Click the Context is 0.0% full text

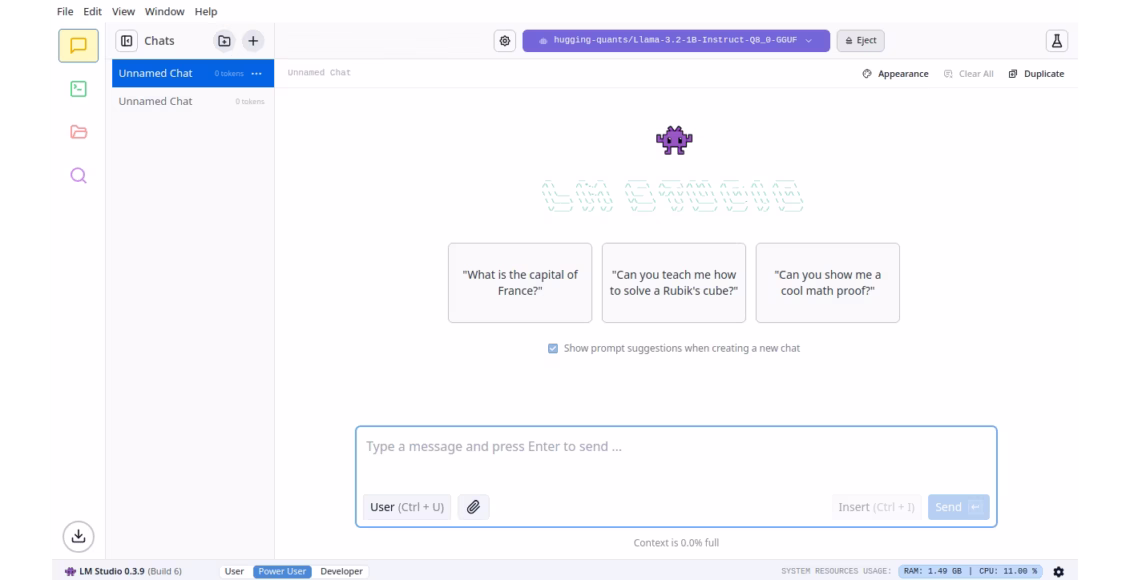pos(676,543)
